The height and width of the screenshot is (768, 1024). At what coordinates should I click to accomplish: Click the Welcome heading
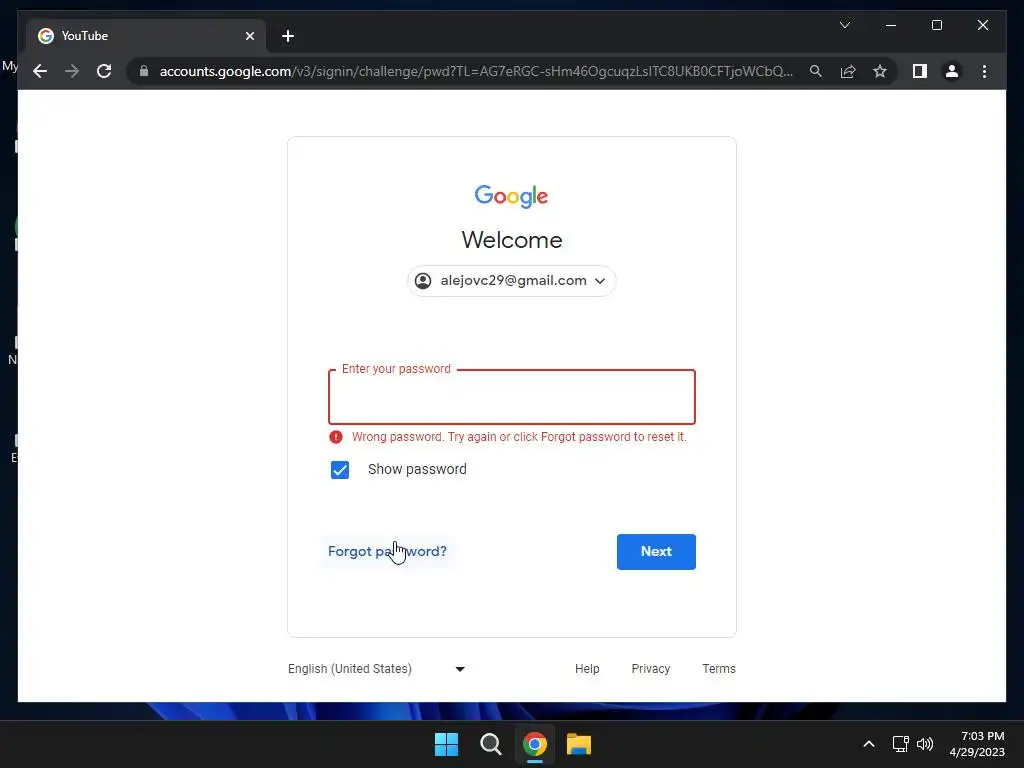click(511, 240)
